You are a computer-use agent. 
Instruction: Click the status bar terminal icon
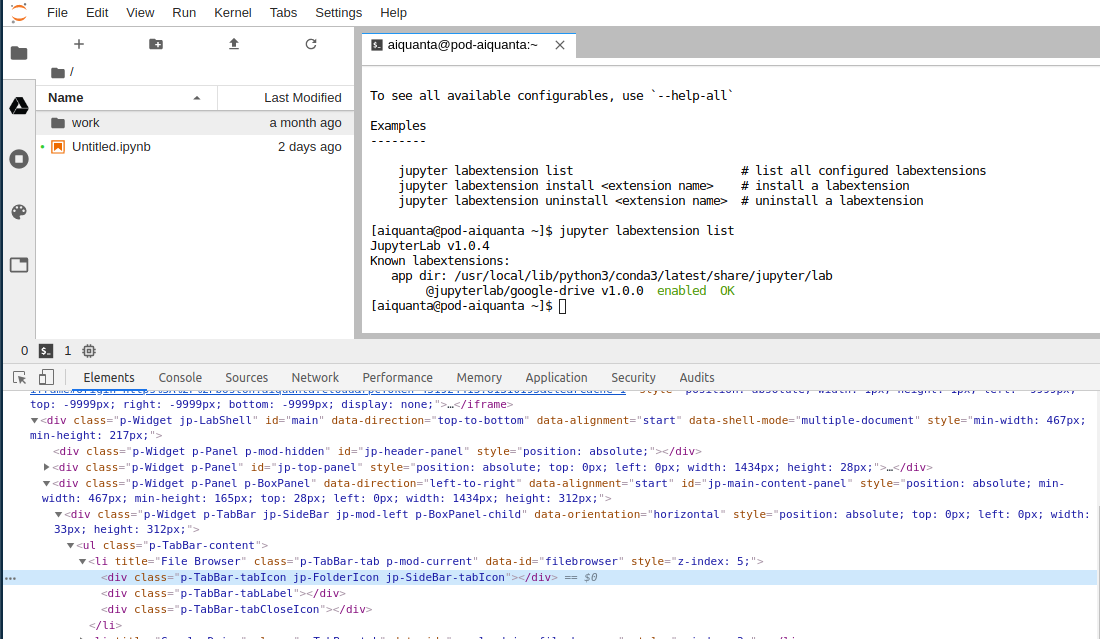pos(46,351)
